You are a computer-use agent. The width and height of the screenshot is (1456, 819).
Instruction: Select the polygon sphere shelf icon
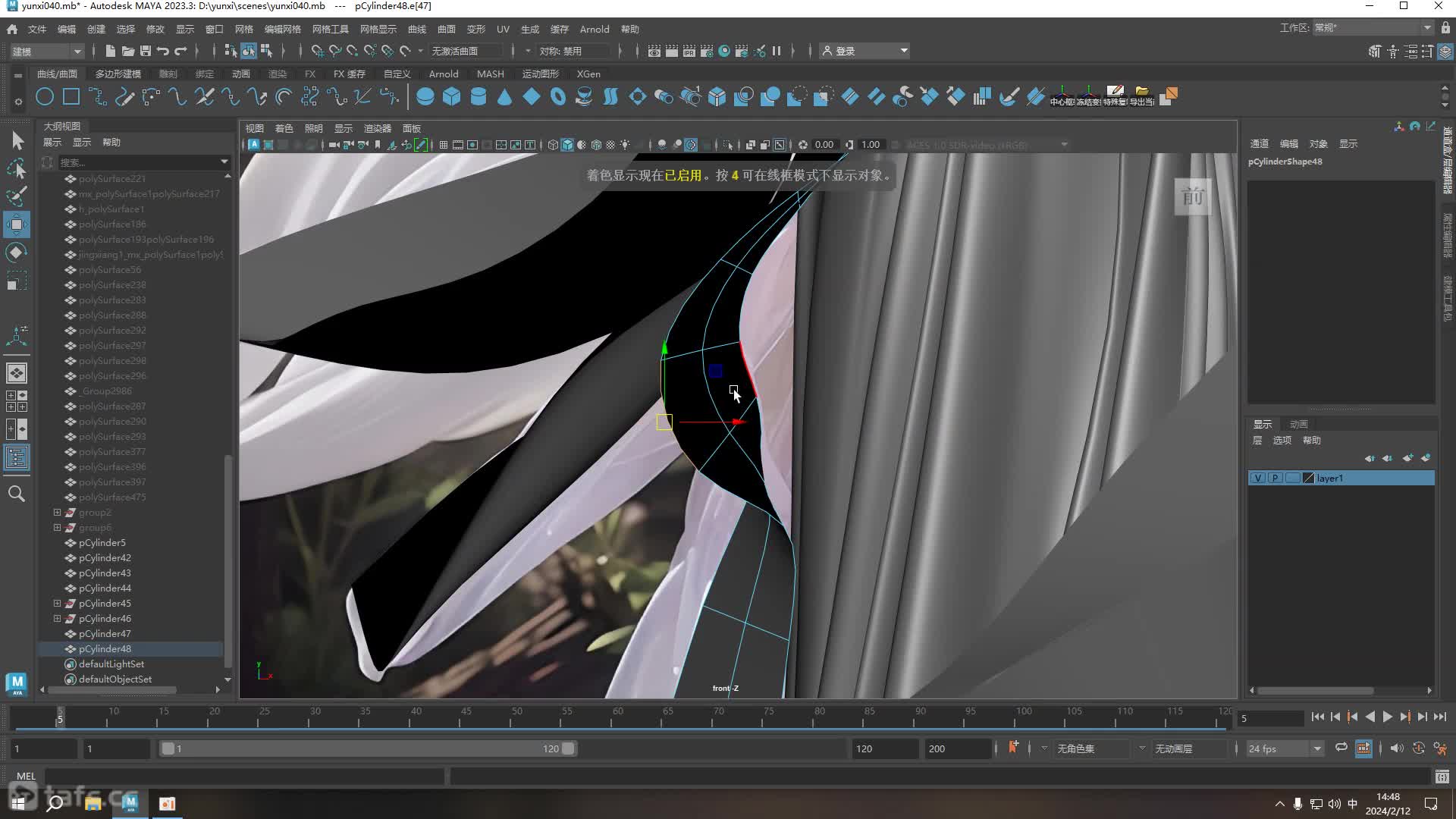tap(425, 96)
